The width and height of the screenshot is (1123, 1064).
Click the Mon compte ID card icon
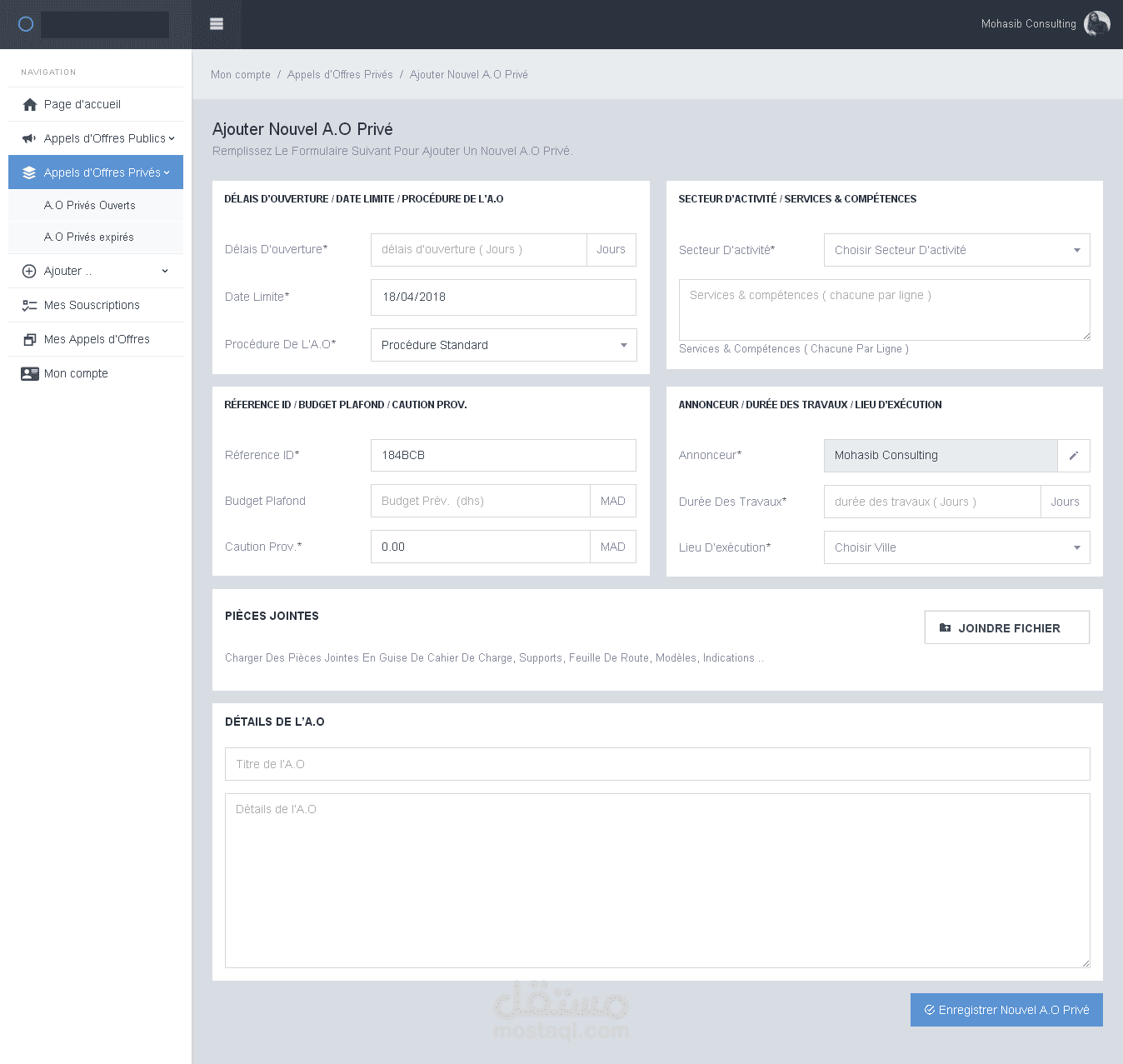pyautogui.click(x=30, y=373)
